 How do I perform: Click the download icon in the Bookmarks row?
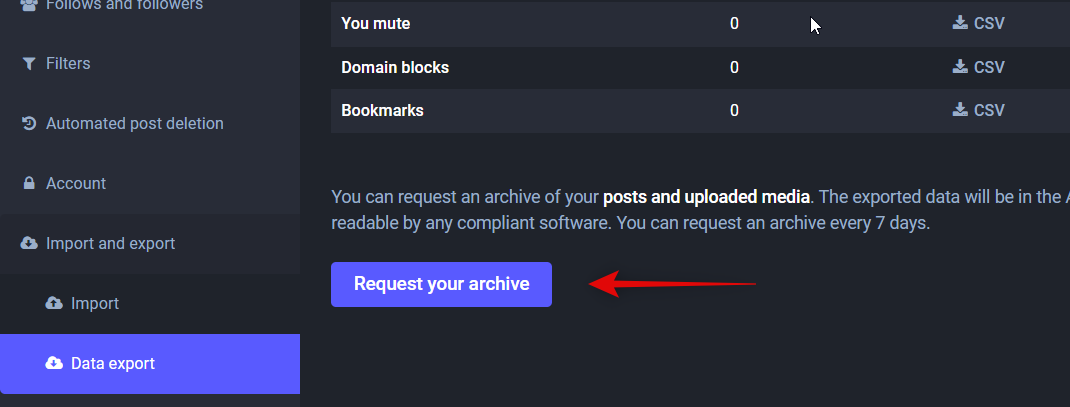[960, 110]
